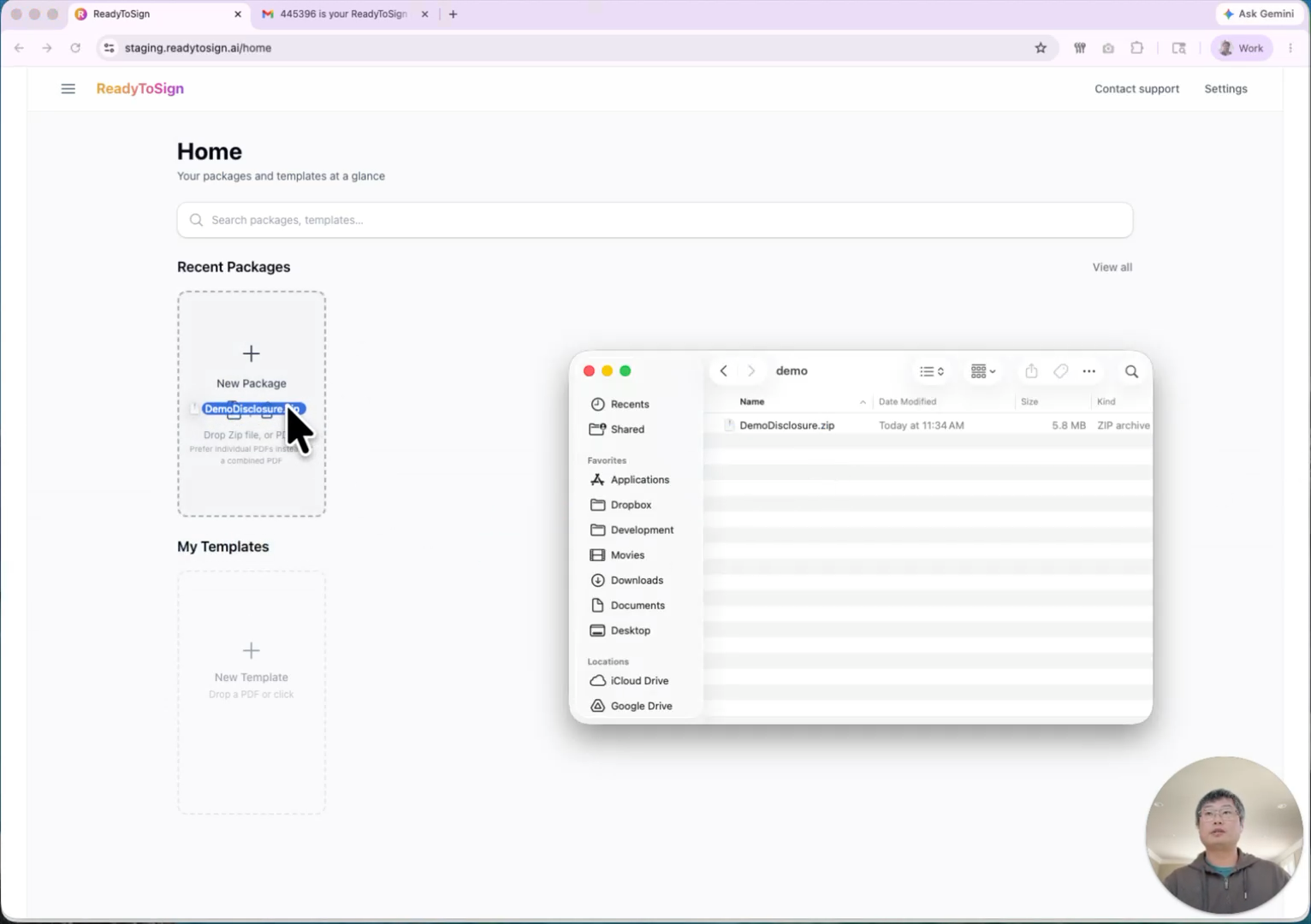This screenshot has width=1311, height=924.
Task: Click the presenter webcam bubble
Action: [1224, 835]
